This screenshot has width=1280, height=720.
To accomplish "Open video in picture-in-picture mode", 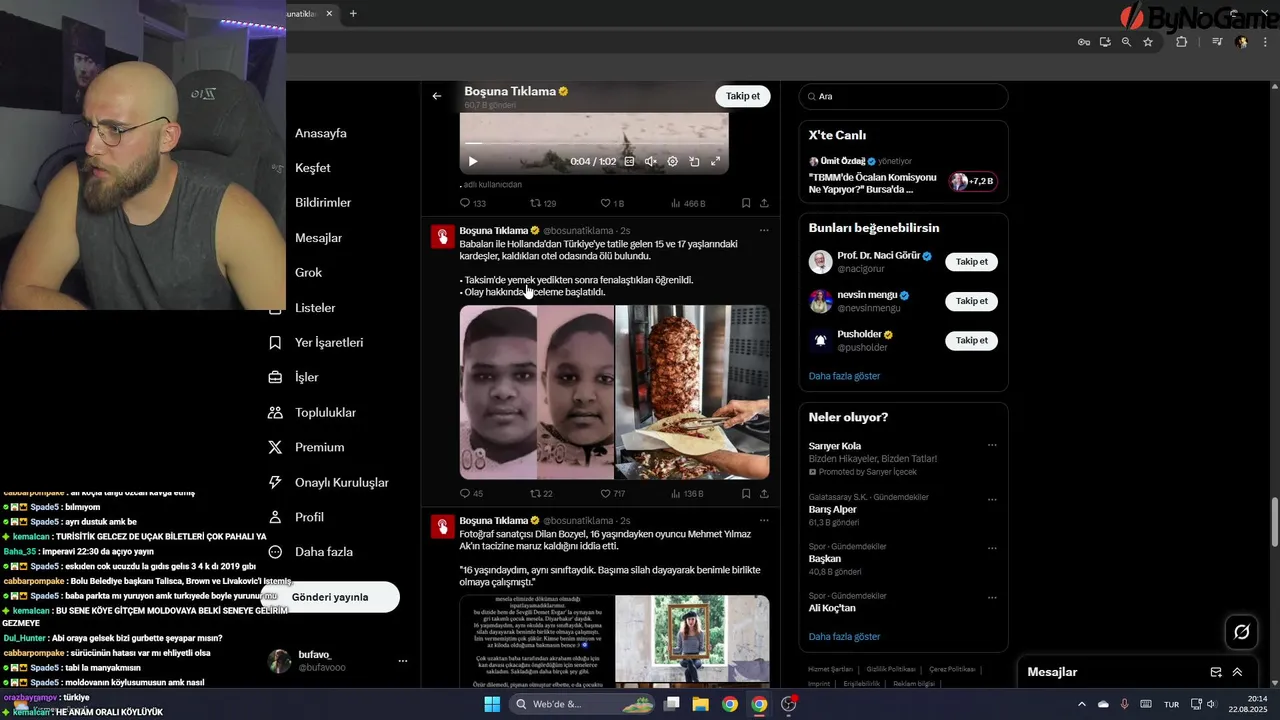I will click(694, 161).
